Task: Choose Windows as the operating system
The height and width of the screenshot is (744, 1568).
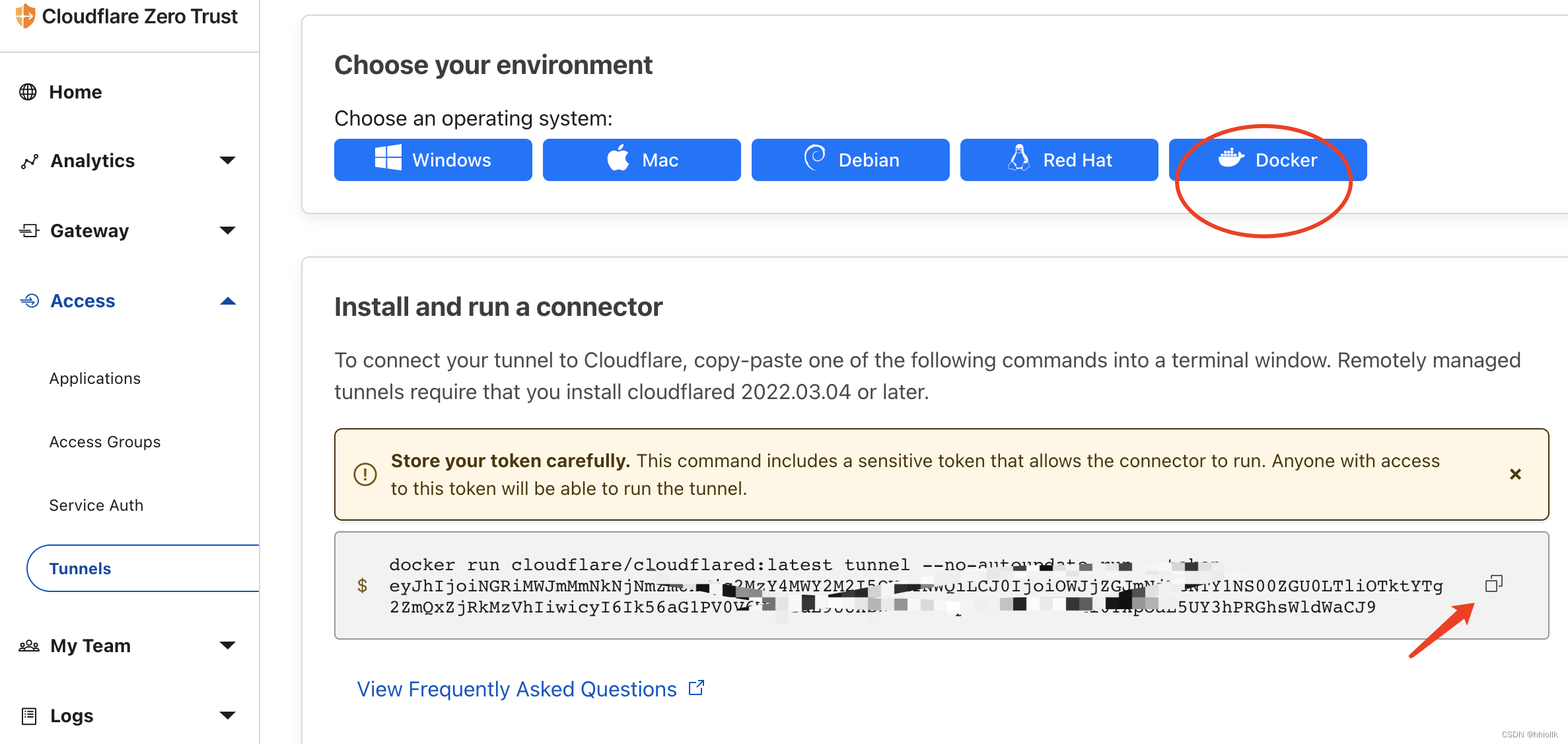Action: [433, 160]
